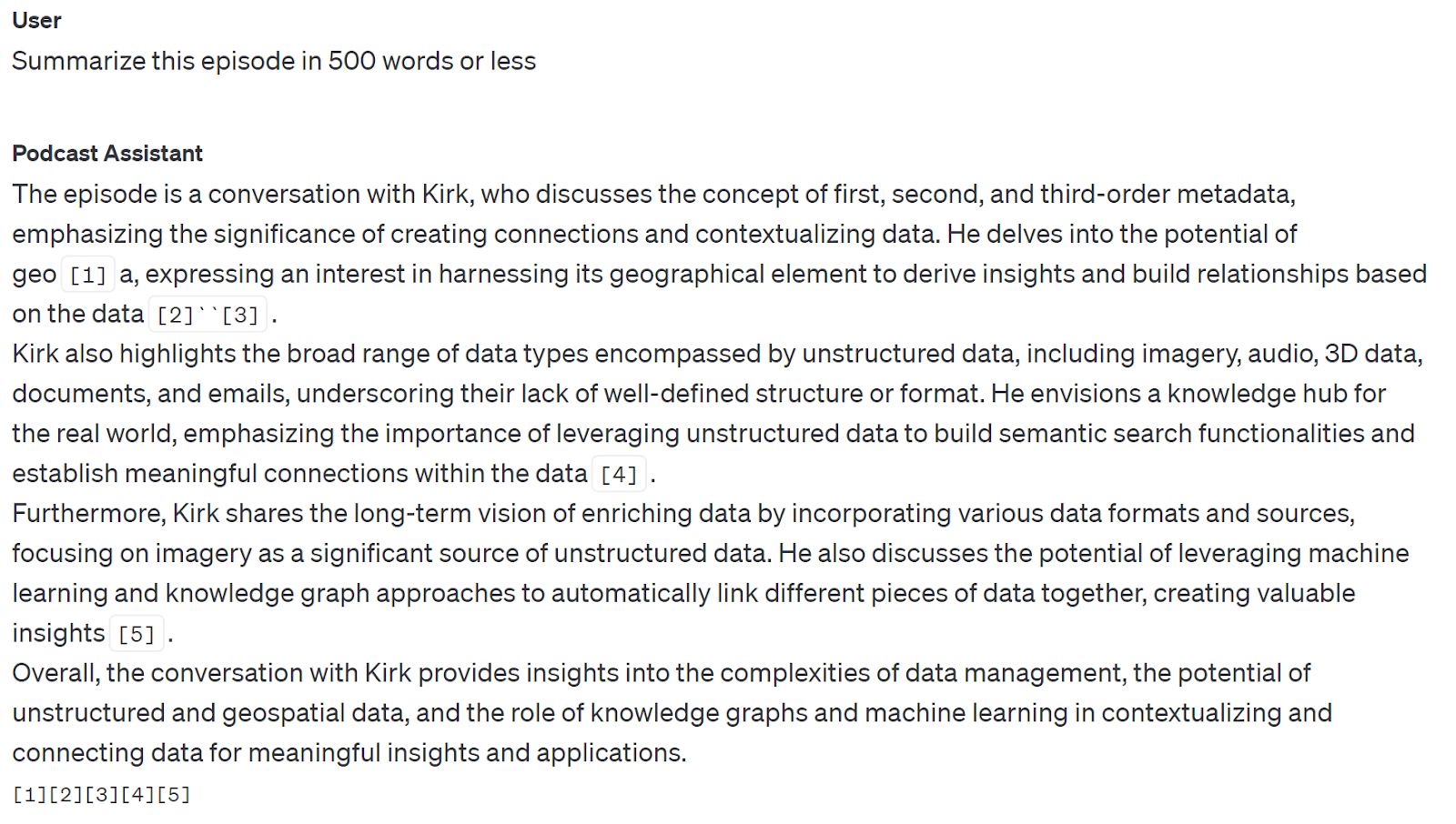Screen dimensions: 1456x824
Task: Click the user message "Summarize this episode"
Action: [x=273, y=61]
